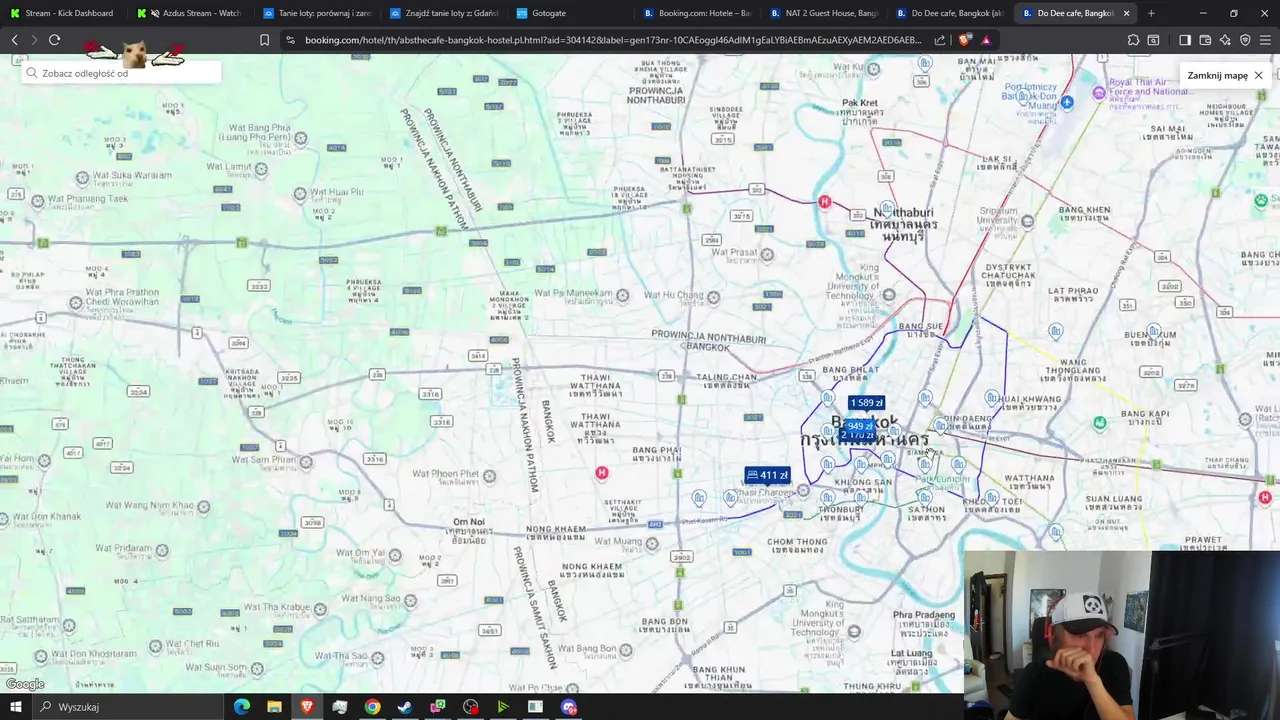Open the browser hamburger menu

(1265, 40)
